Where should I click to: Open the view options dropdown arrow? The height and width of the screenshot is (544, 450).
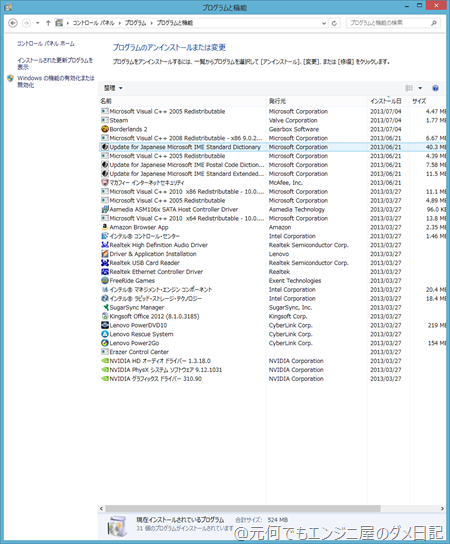[x=420, y=88]
